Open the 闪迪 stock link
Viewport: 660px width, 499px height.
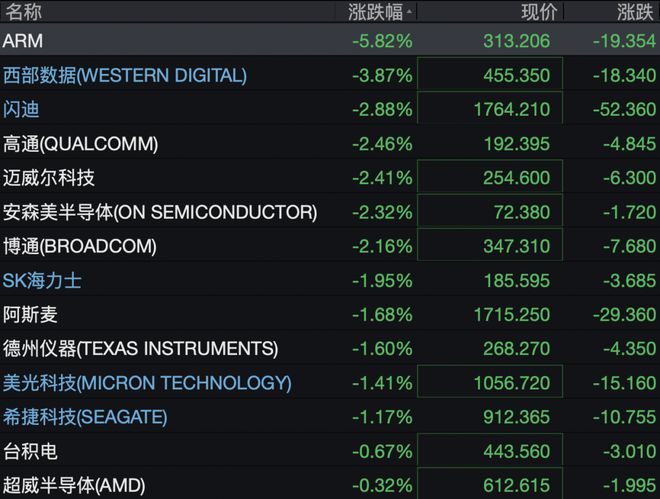[21, 109]
